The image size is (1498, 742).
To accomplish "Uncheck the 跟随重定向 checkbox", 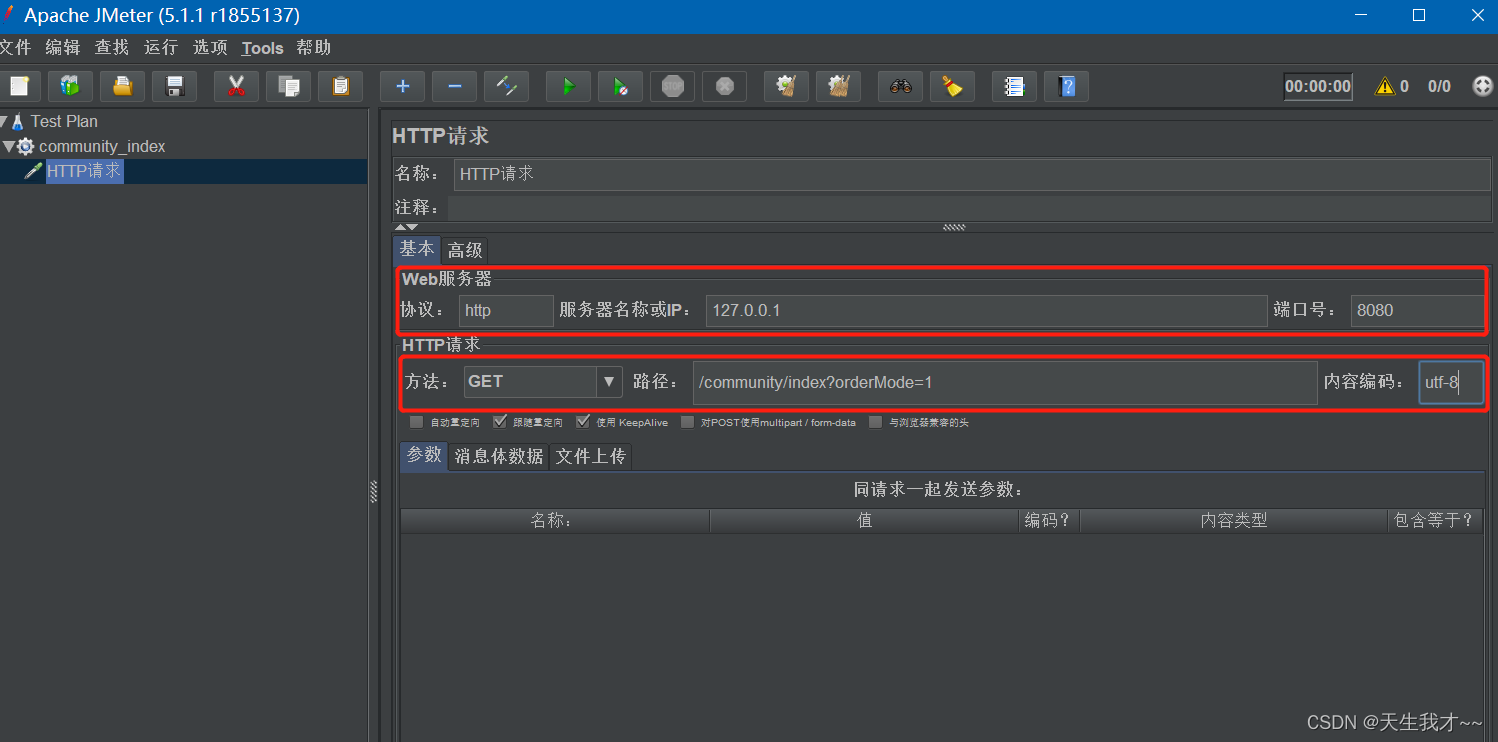I will point(500,422).
